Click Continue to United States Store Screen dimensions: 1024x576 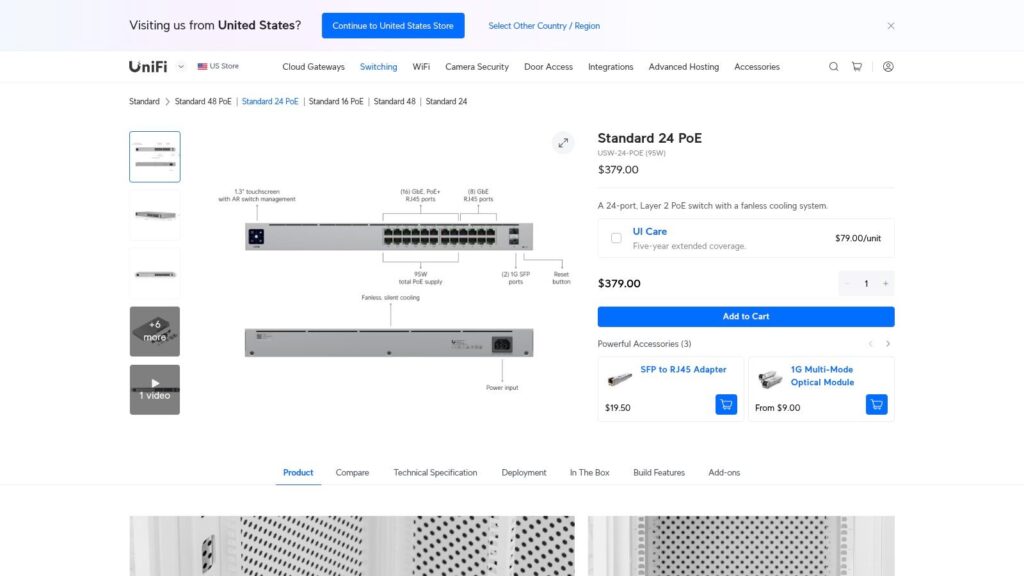click(x=393, y=26)
